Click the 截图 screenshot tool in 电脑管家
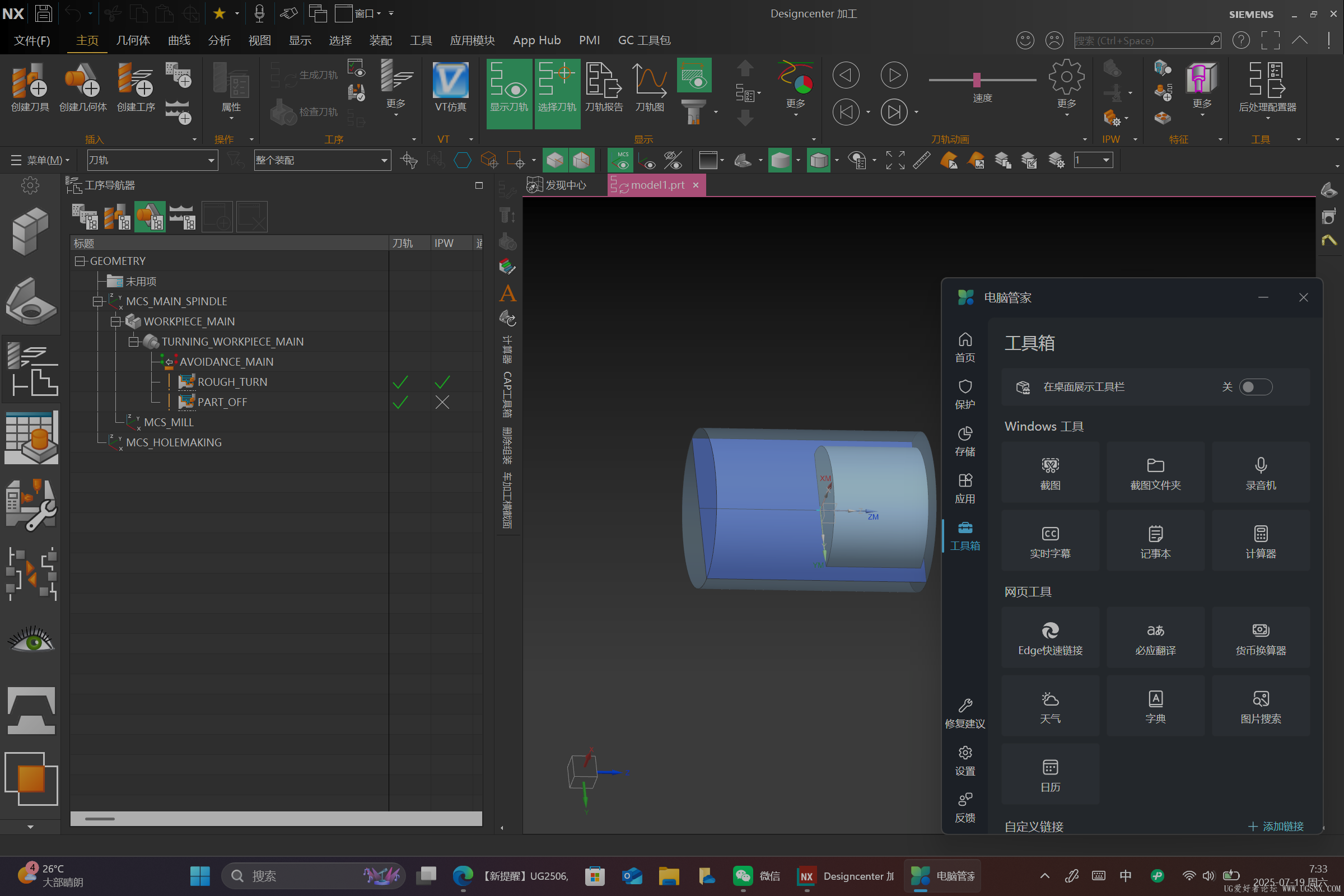Screen dimensions: 1344x896 (x=1049, y=473)
